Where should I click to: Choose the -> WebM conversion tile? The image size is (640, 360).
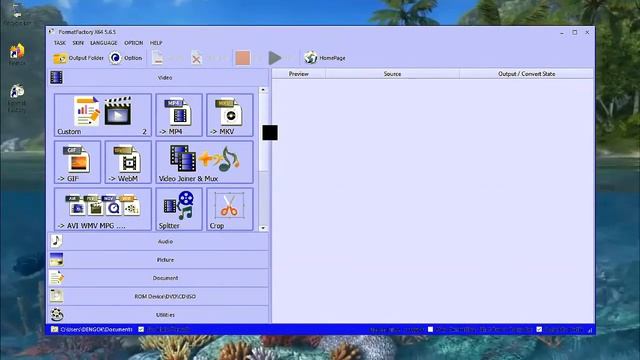128,162
